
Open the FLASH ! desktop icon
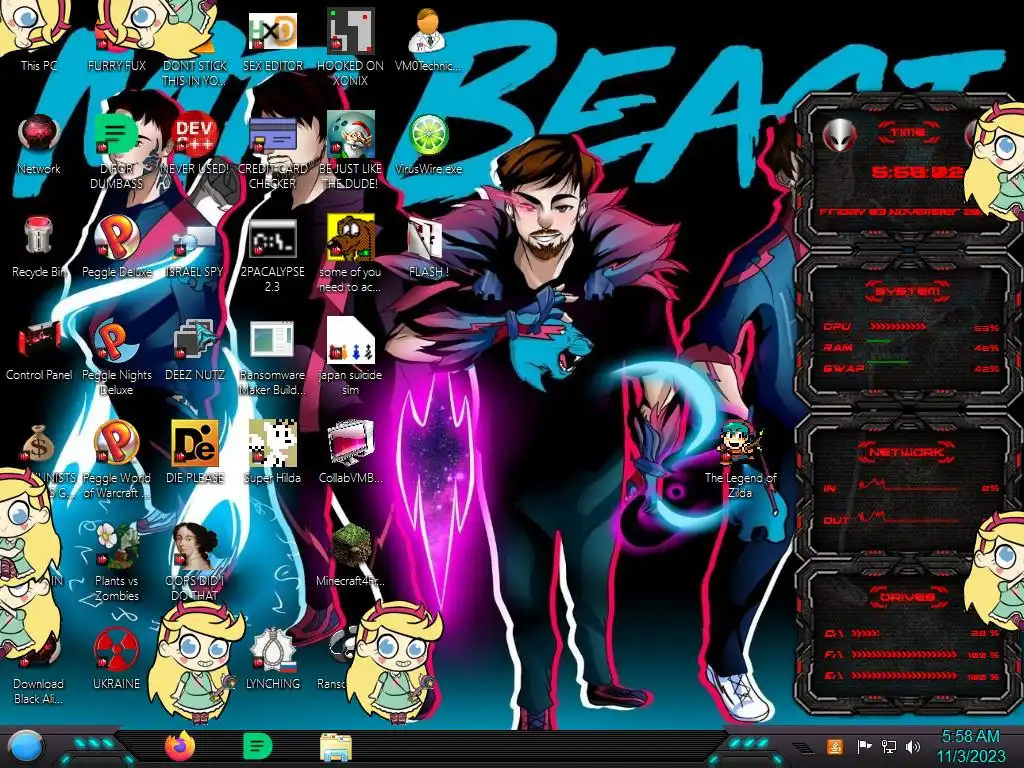click(x=428, y=247)
